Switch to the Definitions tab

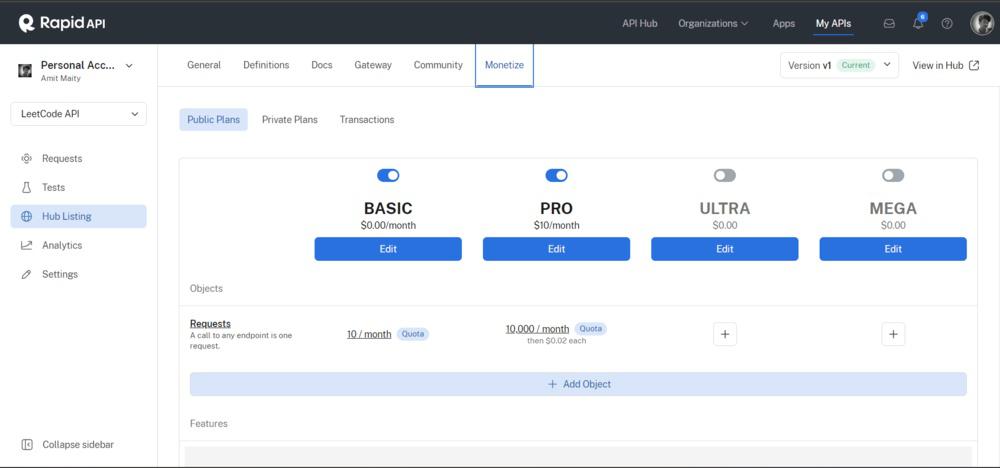(266, 65)
